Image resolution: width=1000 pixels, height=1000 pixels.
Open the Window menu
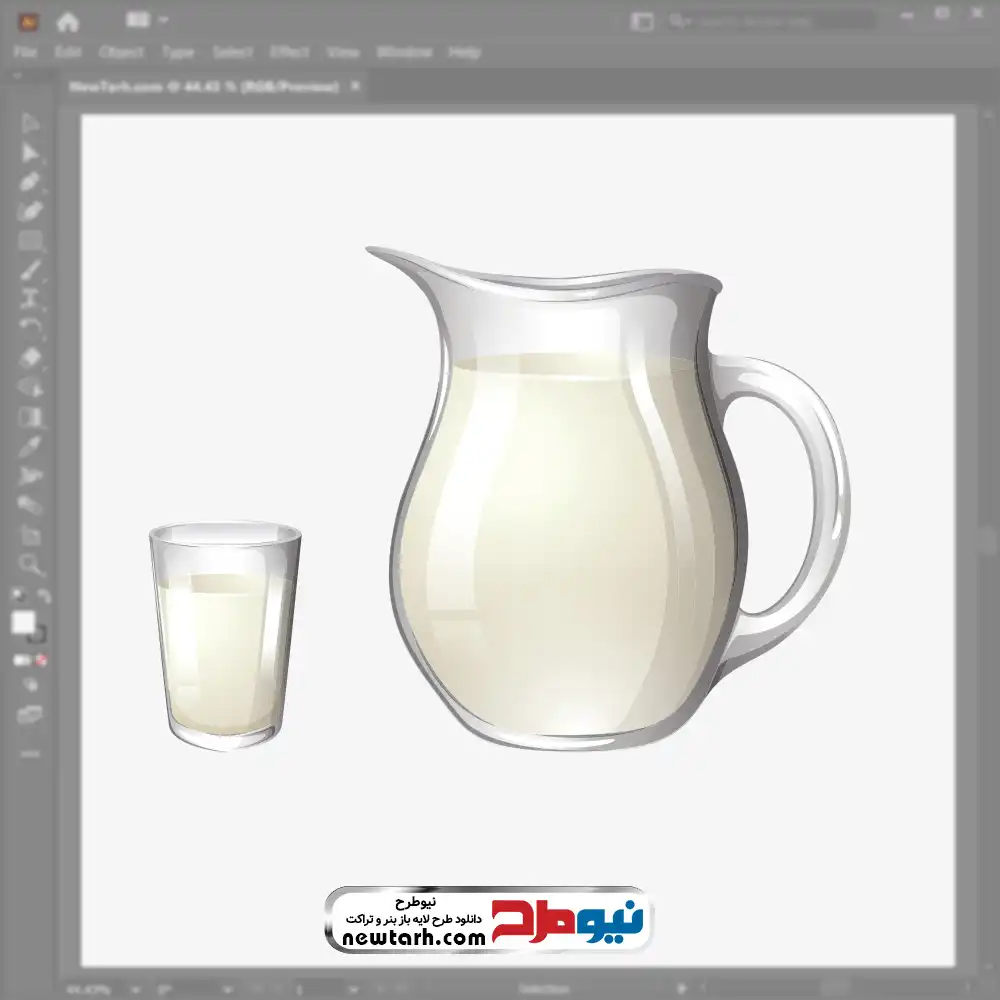point(403,52)
